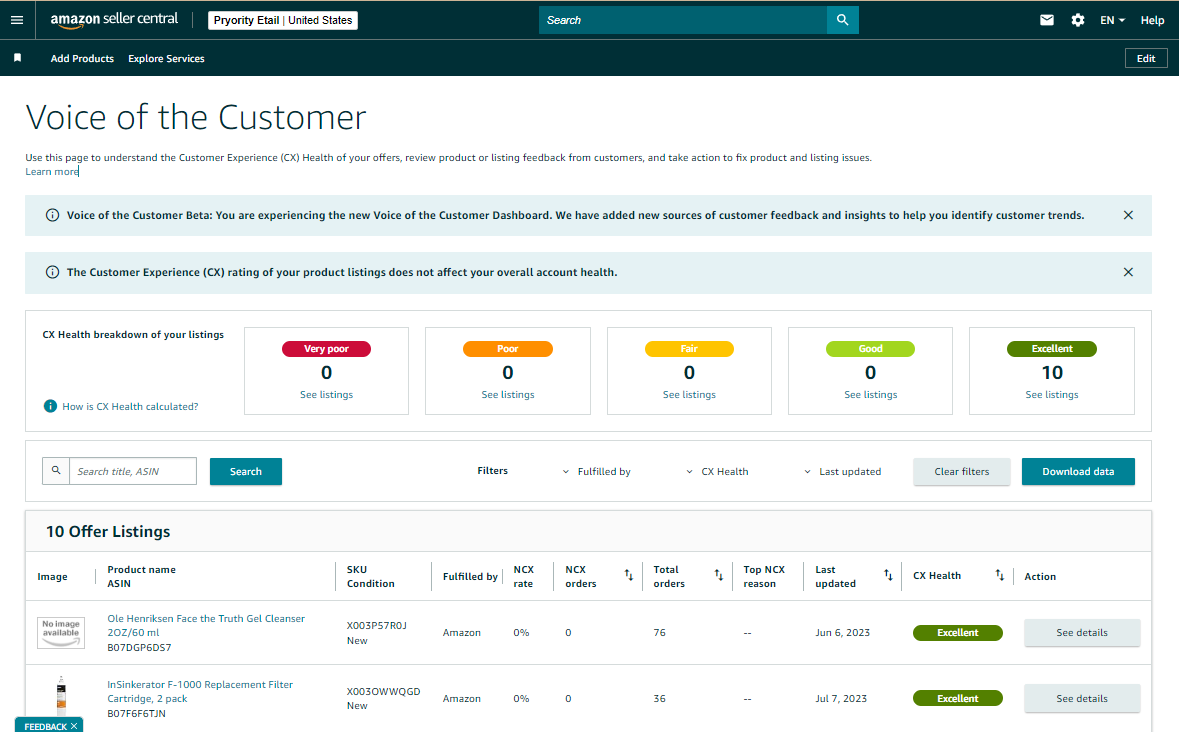Click the header Search input field
This screenshot has width=1179, height=732.
point(683,20)
